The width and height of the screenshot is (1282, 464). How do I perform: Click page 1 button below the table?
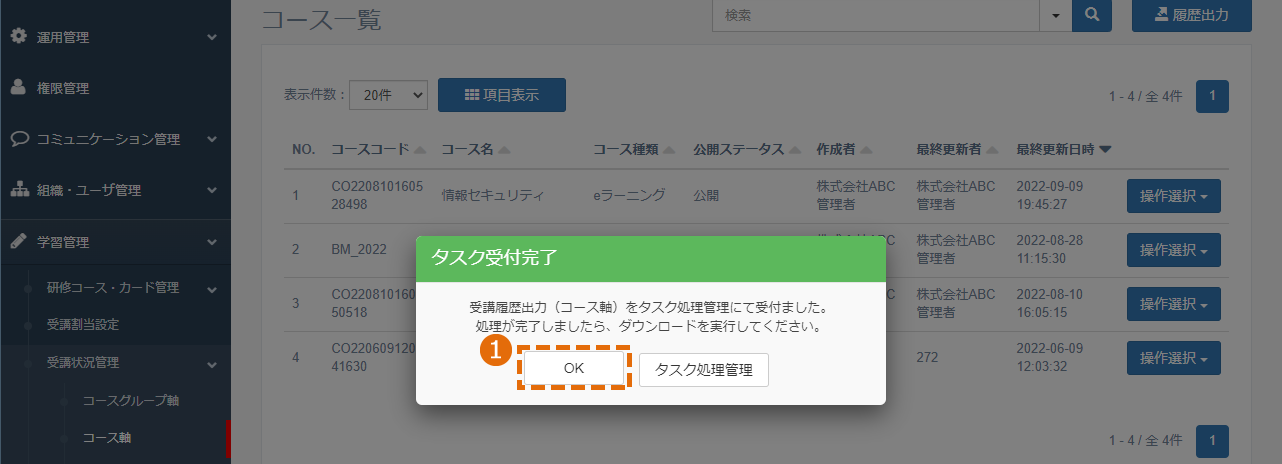pyautogui.click(x=1212, y=440)
